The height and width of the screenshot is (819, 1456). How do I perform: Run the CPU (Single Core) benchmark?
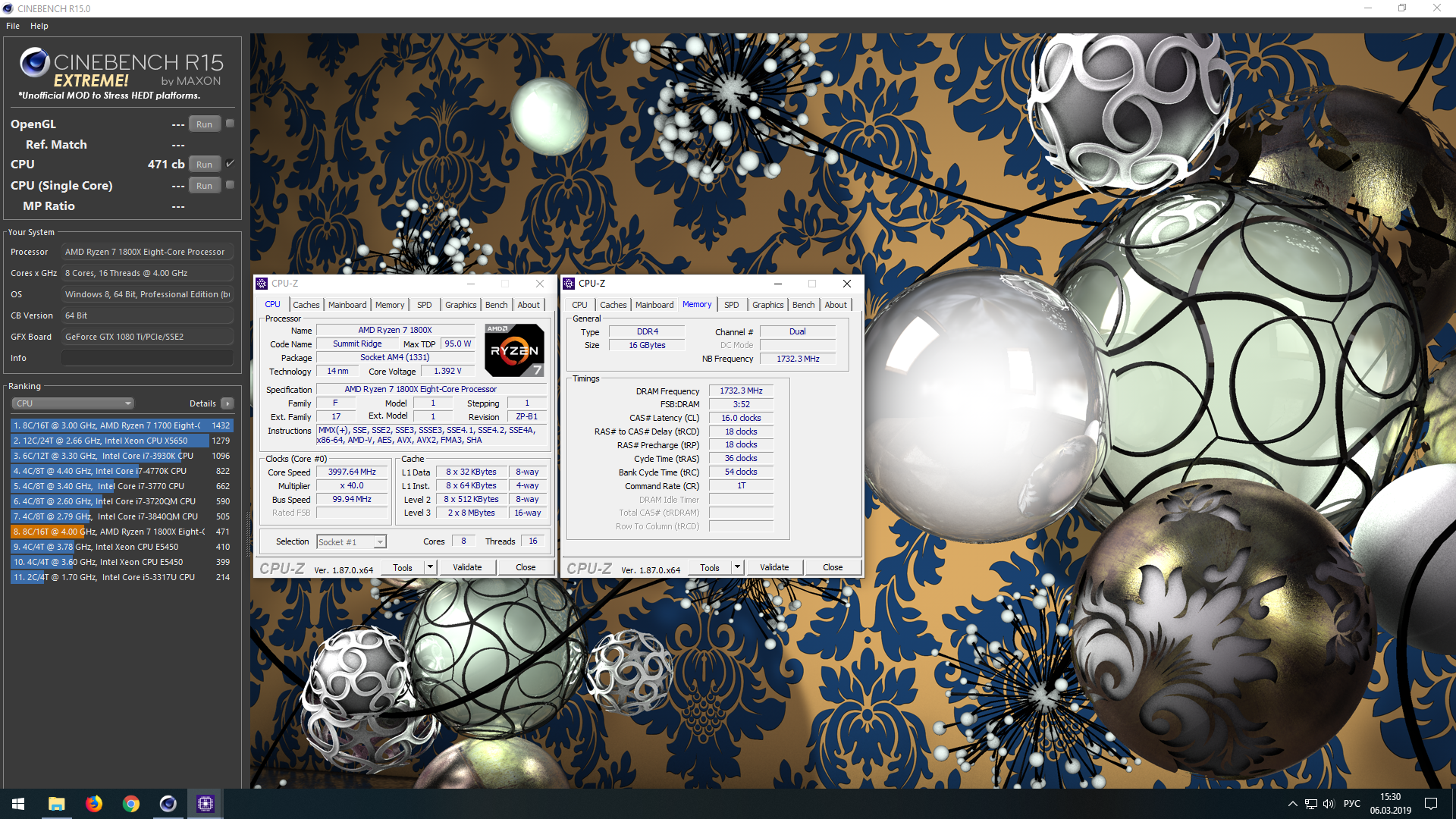[x=205, y=186]
